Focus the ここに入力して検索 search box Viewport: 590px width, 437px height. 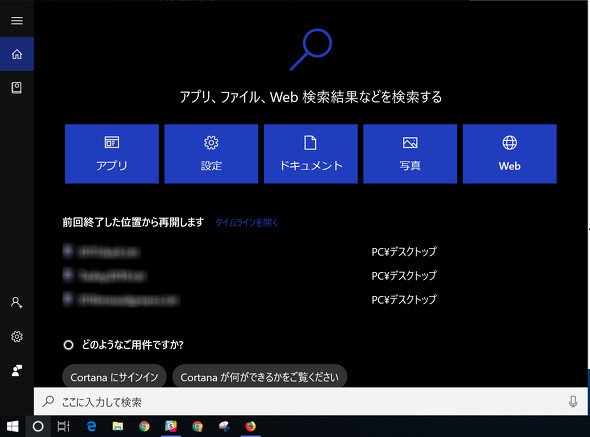pyautogui.click(x=311, y=402)
